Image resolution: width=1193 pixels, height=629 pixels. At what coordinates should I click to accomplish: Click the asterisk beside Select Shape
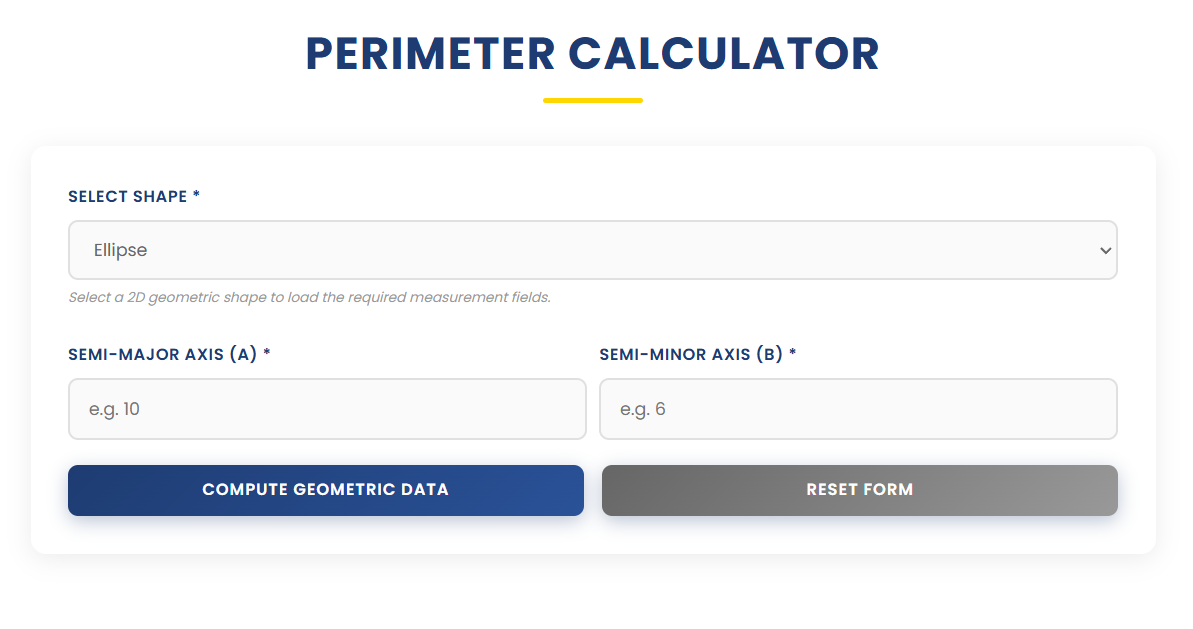[x=196, y=196]
